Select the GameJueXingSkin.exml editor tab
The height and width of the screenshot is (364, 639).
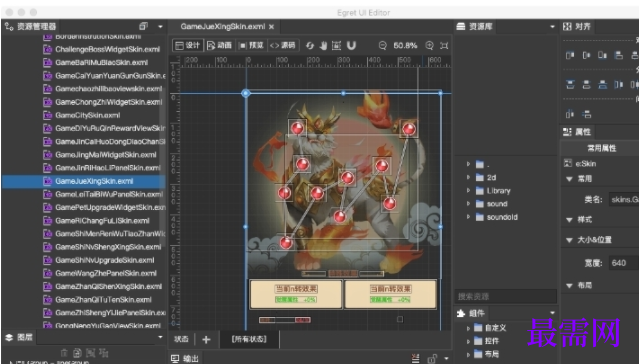(223, 26)
